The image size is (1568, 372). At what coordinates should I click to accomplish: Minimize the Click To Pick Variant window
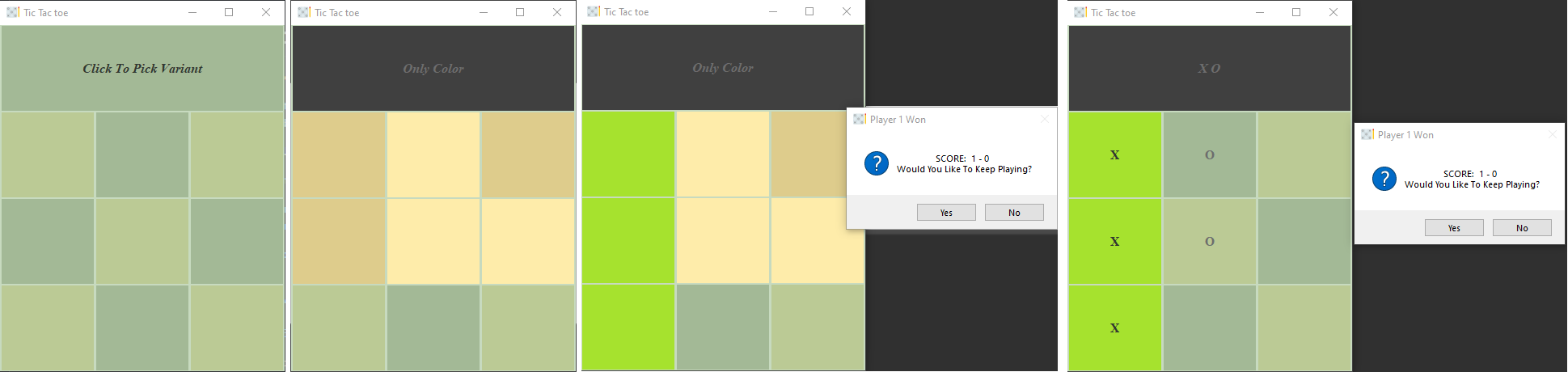coord(192,12)
